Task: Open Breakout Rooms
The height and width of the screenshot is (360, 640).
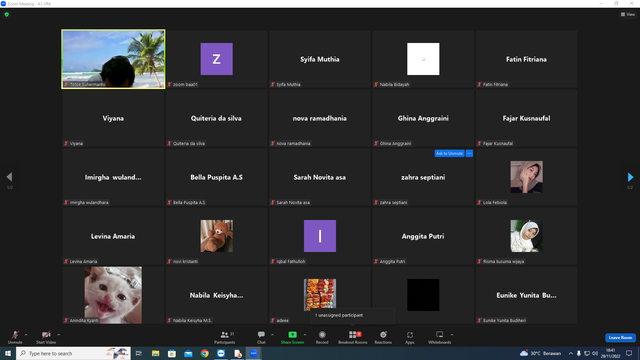Action: pos(353,337)
